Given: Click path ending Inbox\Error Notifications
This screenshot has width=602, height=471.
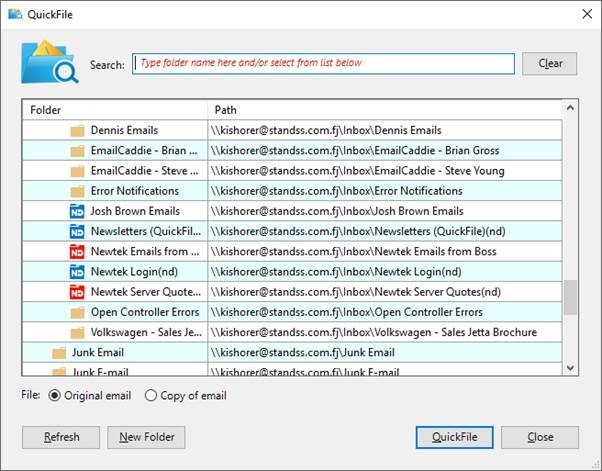Looking at the screenshot, I should tap(336, 191).
